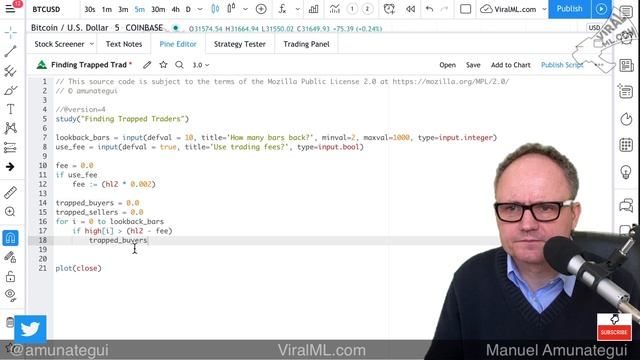Select the crosshair cursor tool
640x360 pixels.
[11, 32]
